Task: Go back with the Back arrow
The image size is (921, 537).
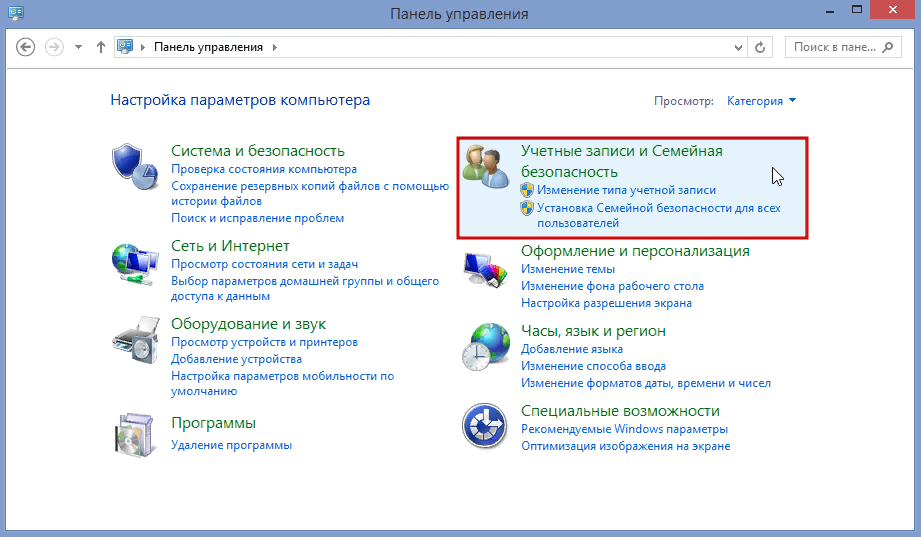Action: point(25,47)
